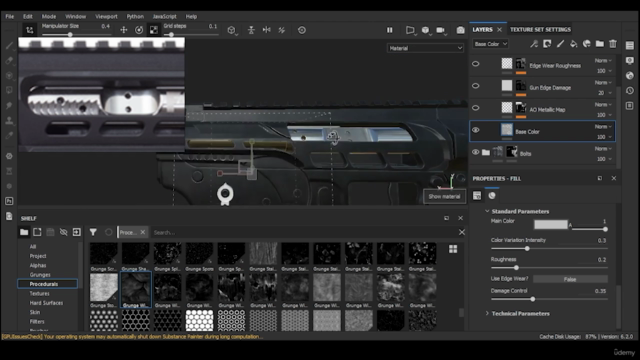The width and height of the screenshot is (640, 360).
Task: Click the screenshot camera icon
Action: pos(460,30)
